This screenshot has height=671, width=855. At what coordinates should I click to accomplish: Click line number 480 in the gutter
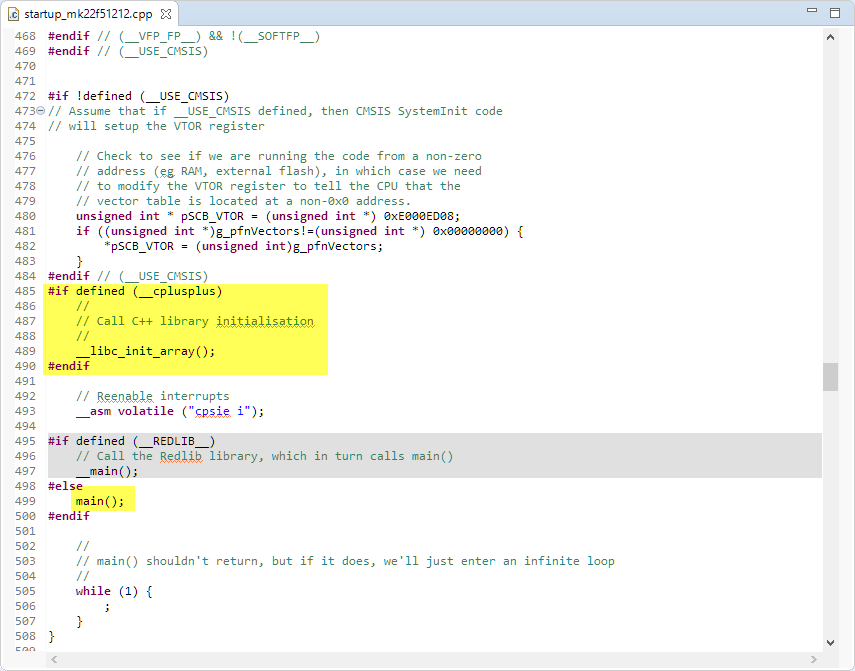coord(25,216)
